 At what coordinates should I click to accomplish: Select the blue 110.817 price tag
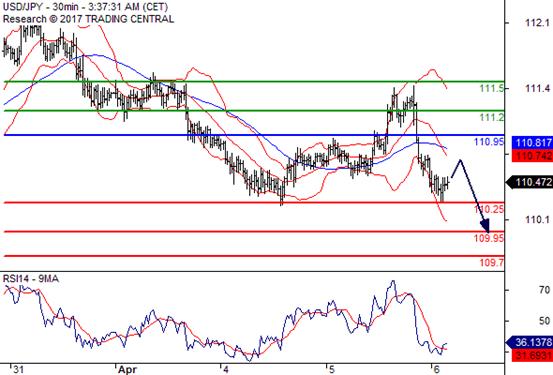click(x=533, y=143)
